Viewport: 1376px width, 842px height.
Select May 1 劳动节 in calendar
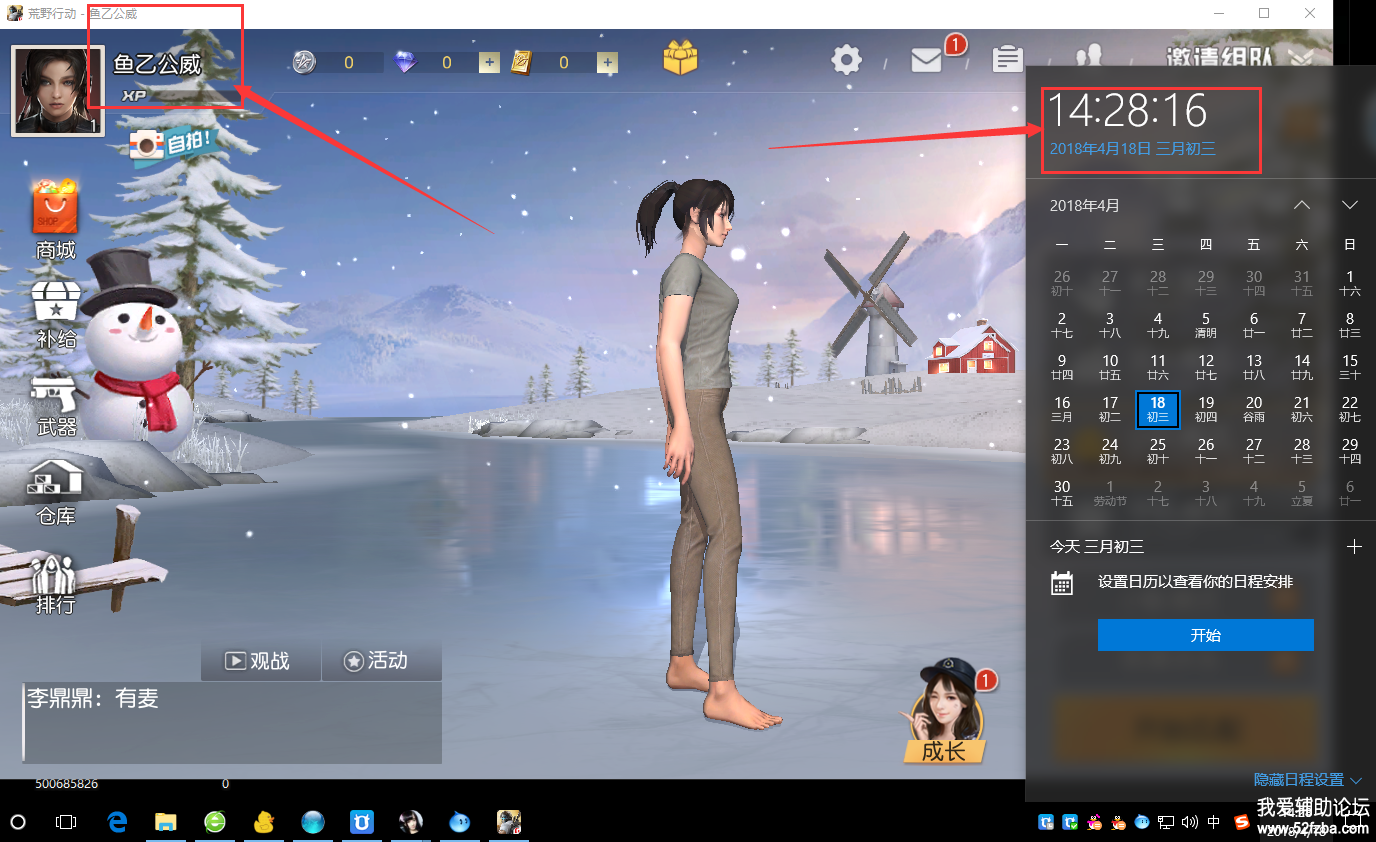(x=1110, y=493)
